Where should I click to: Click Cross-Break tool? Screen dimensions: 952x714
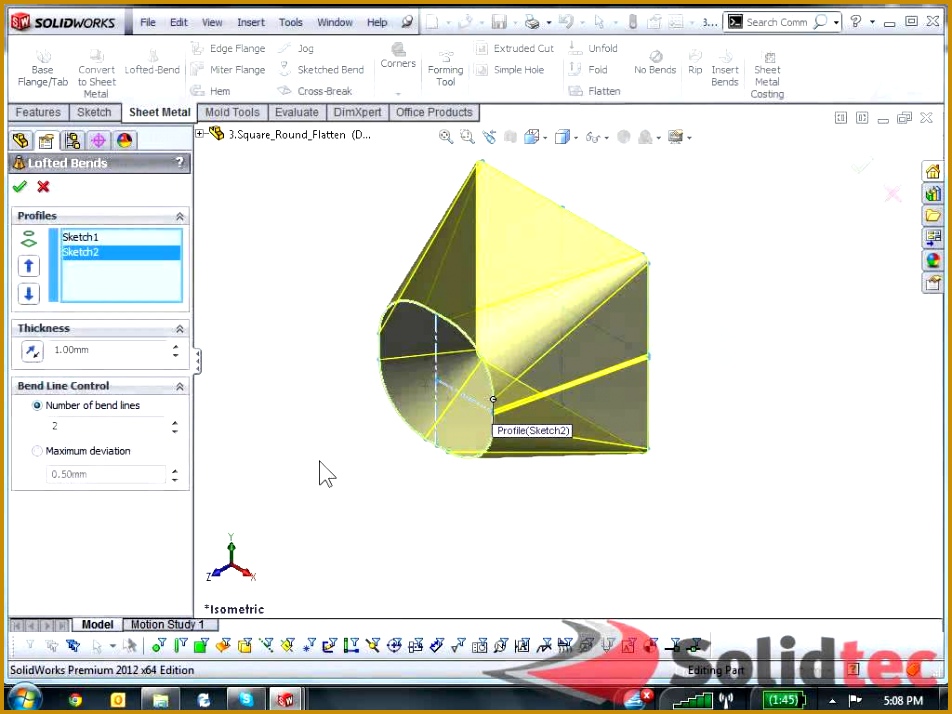315,91
